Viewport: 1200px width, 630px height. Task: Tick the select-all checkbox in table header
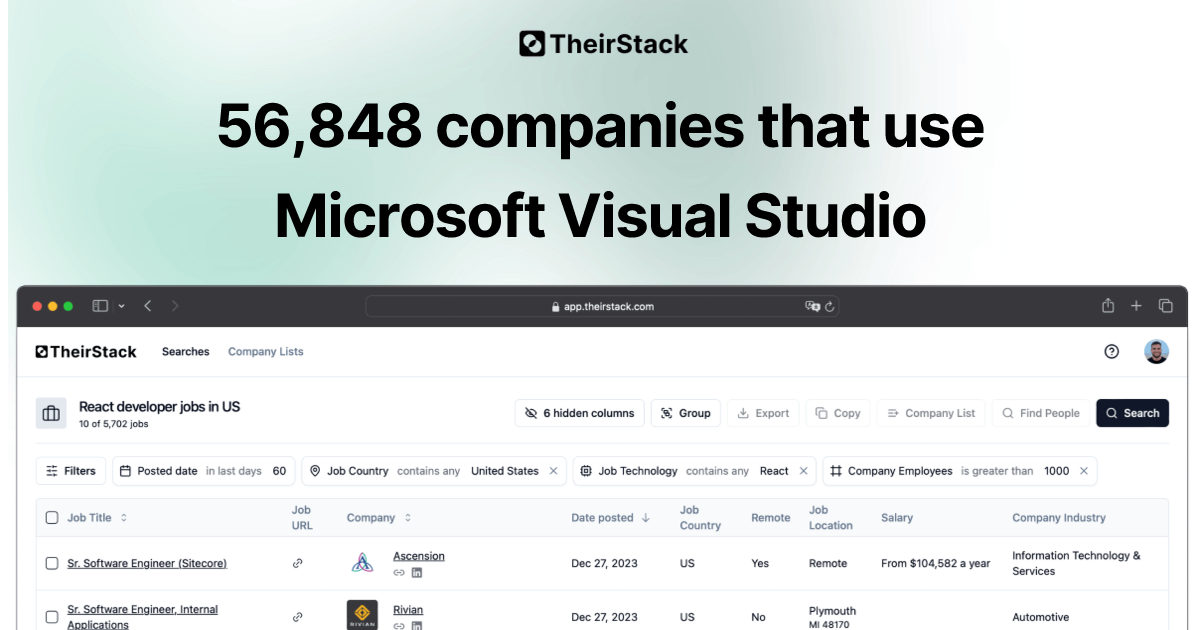pos(52,518)
